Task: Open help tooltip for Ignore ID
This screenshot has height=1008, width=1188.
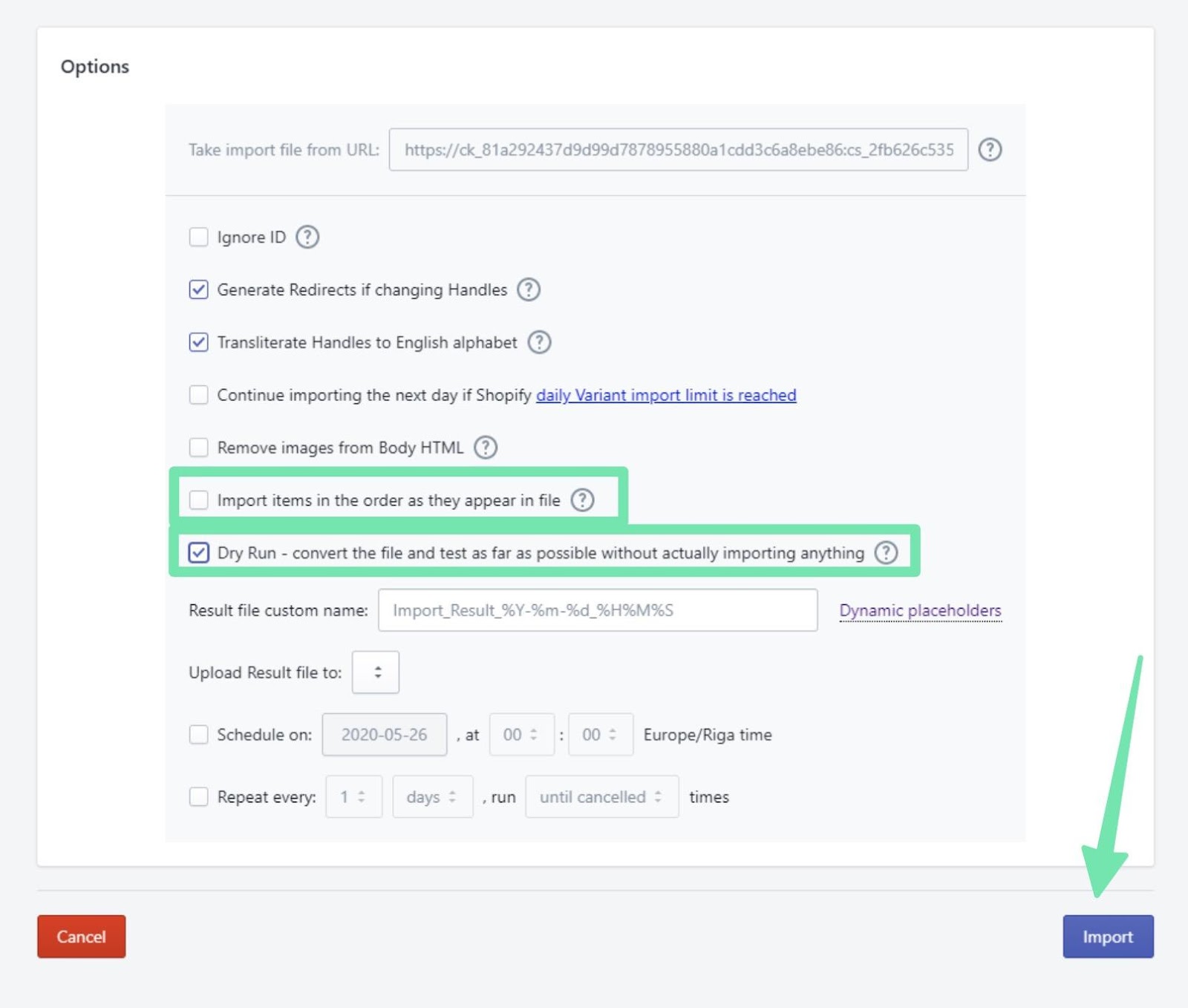Action: click(307, 238)
